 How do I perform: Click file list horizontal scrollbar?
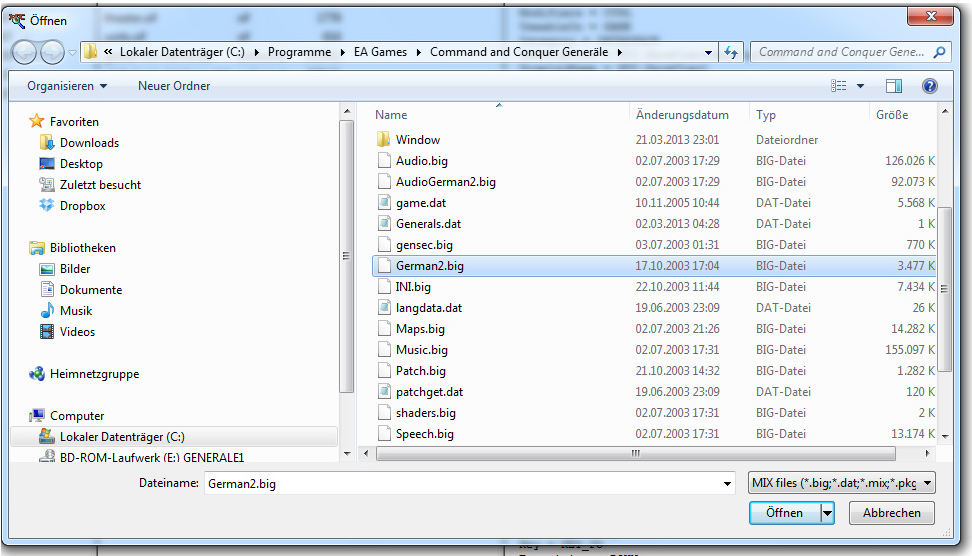coord(635,454)
